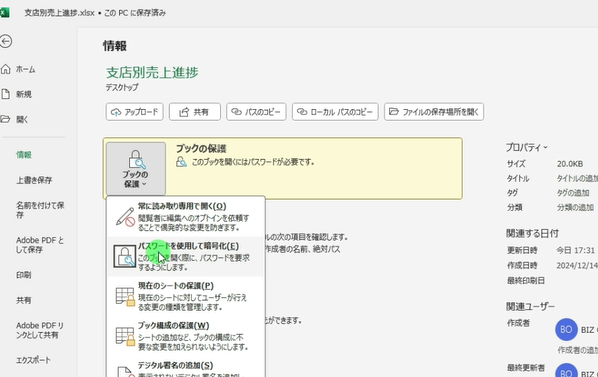The width and height of the screenshot is (598, 377).
Task: Select Adobe PDF リンクとして共有
Action: point(40,330)
